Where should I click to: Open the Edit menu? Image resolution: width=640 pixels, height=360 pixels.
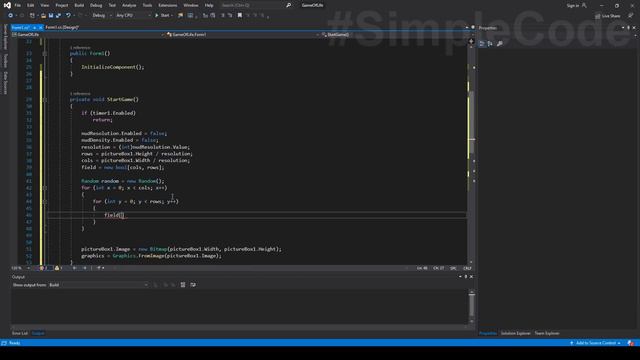(31, 5)
